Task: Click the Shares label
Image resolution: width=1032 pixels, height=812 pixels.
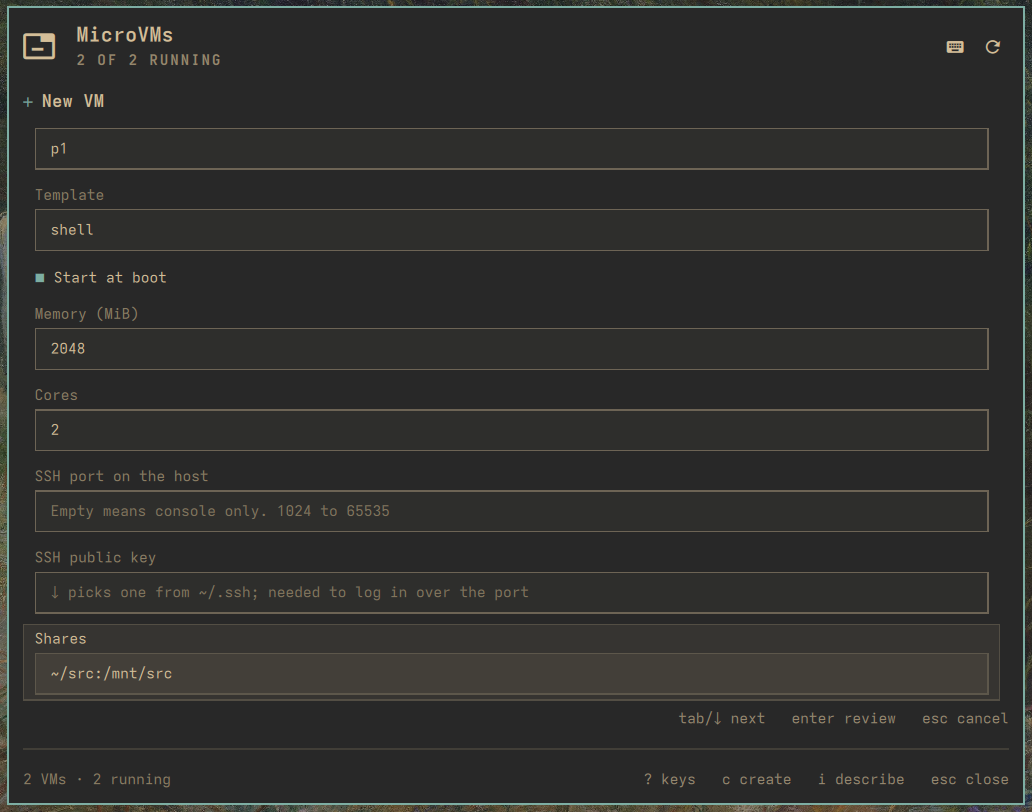Action: pos(61,639)
